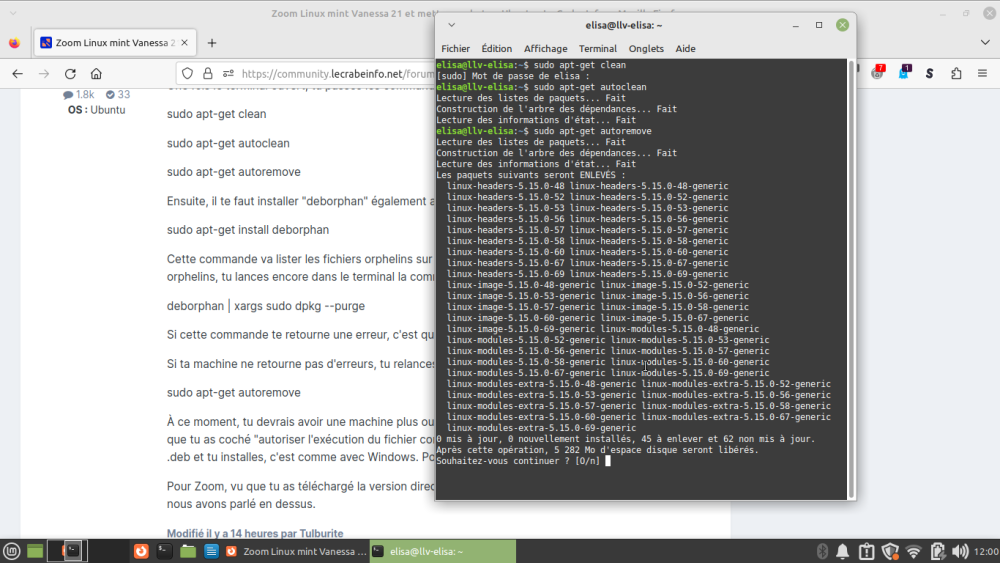Open the terminal window dropdown menu
The width and height of the screenshot is (1000, 563).
451,24
